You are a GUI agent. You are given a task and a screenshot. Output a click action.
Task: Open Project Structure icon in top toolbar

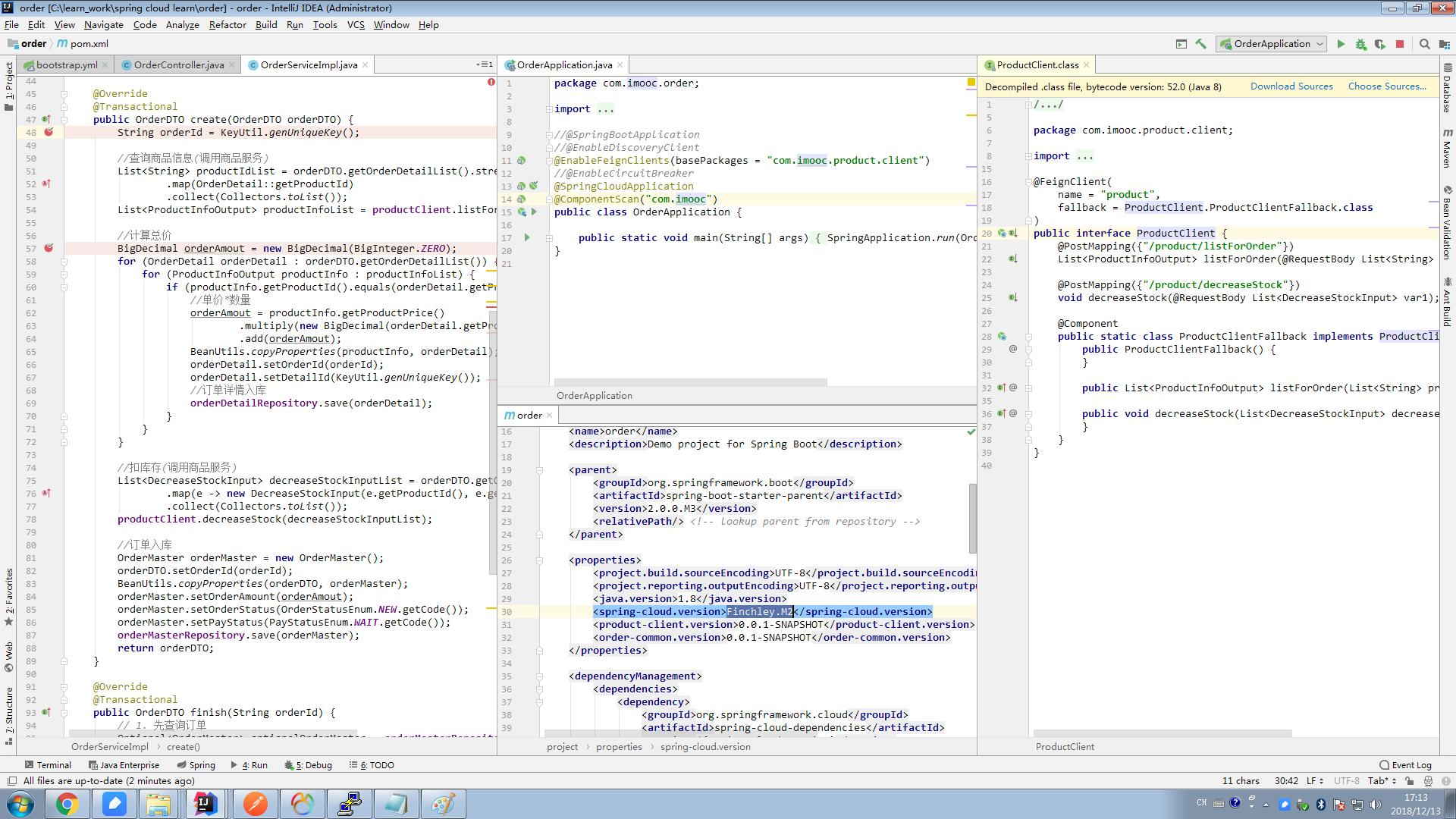1445,44
